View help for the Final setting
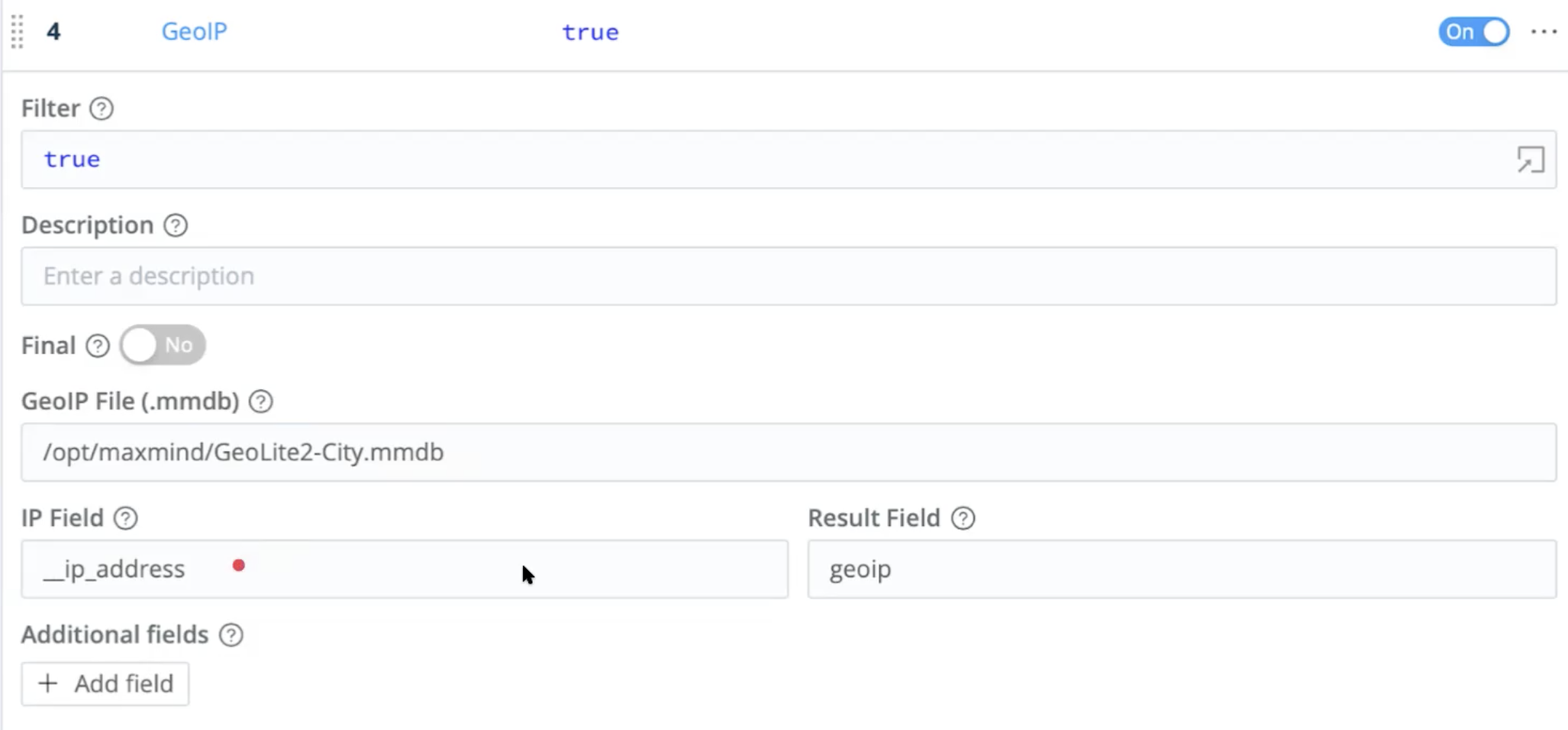Viewport: 1568px width, 730px height. tap(98, 346)
